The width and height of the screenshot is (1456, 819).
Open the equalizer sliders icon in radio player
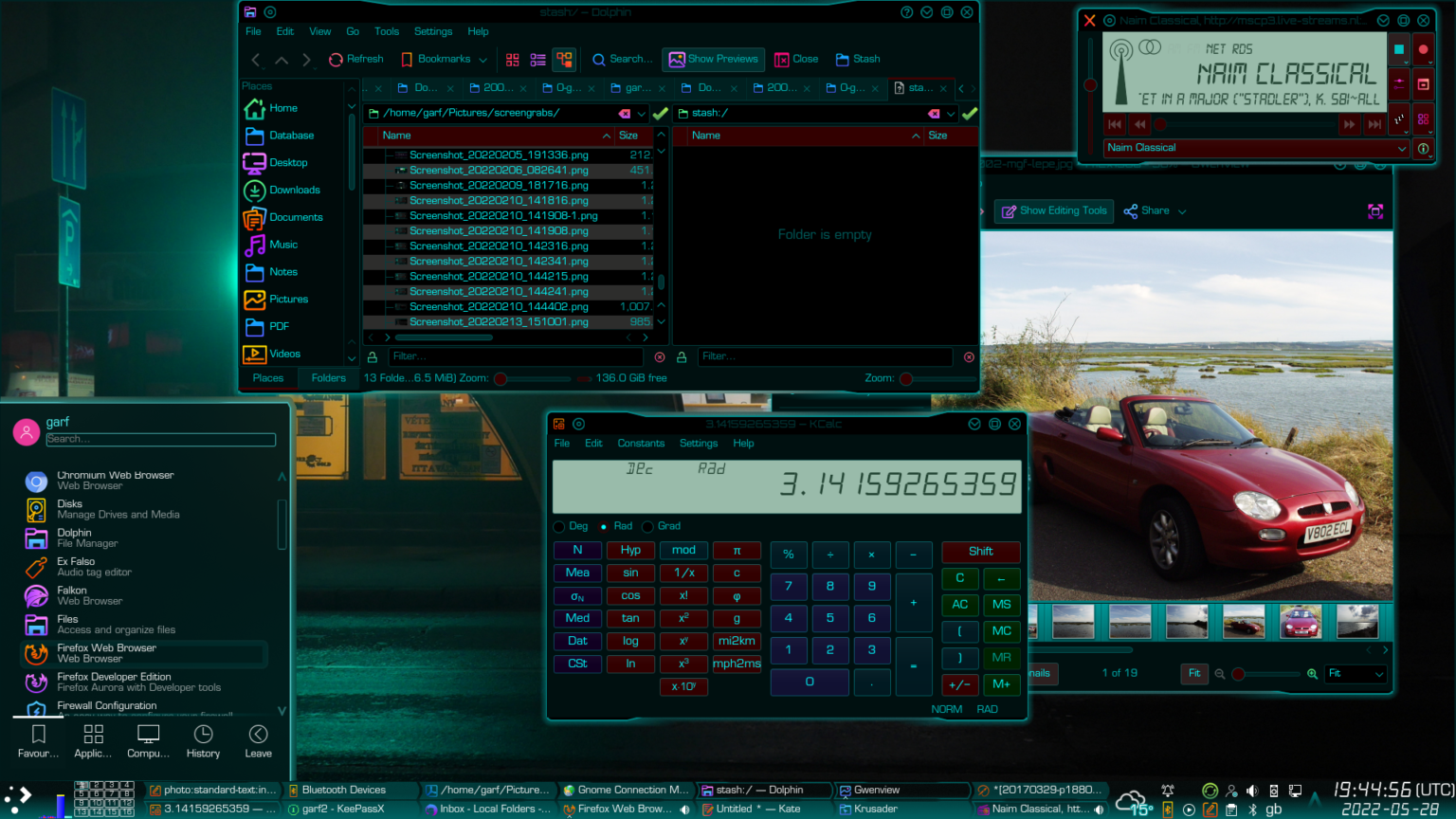coord(1399,83)
